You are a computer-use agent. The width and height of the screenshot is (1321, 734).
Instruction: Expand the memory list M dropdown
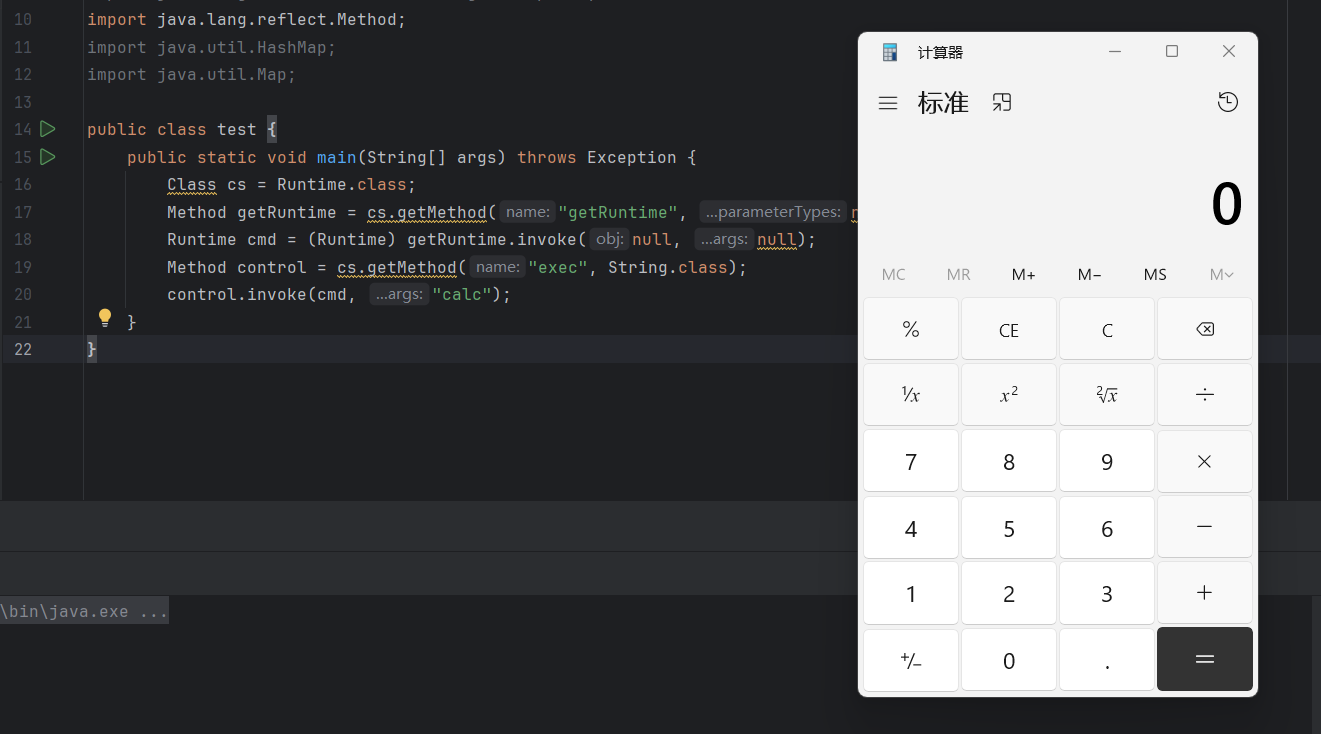pyautogui.click(x=1221, y=275)
